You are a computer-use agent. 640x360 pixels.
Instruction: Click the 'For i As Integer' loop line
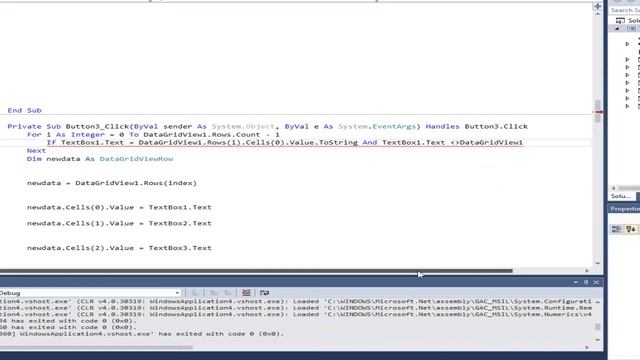click(x=153, y=134)
